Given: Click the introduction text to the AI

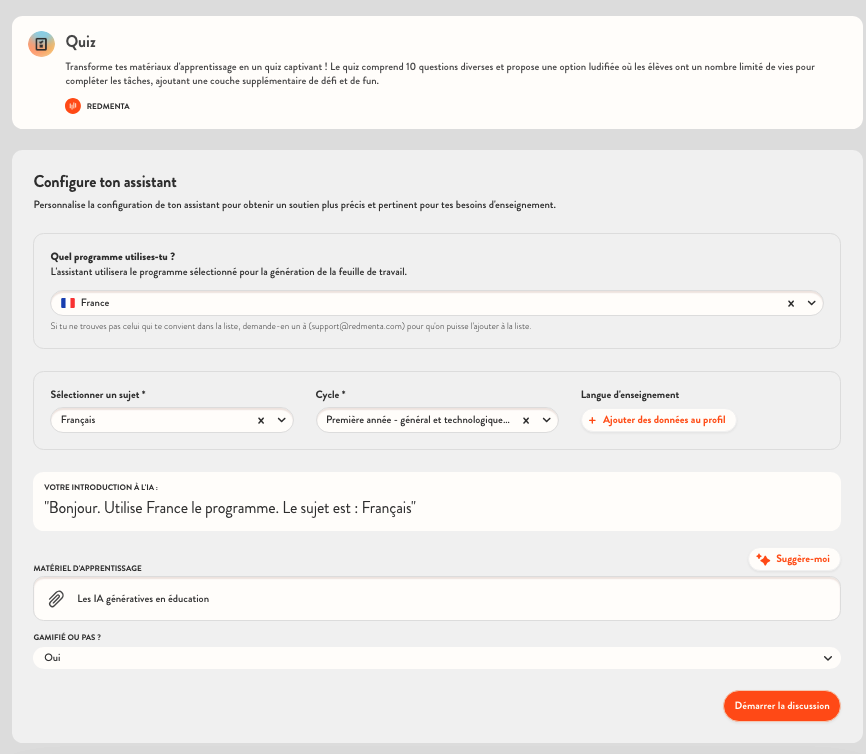Looking at the screenshot, I should pos(230,509).
